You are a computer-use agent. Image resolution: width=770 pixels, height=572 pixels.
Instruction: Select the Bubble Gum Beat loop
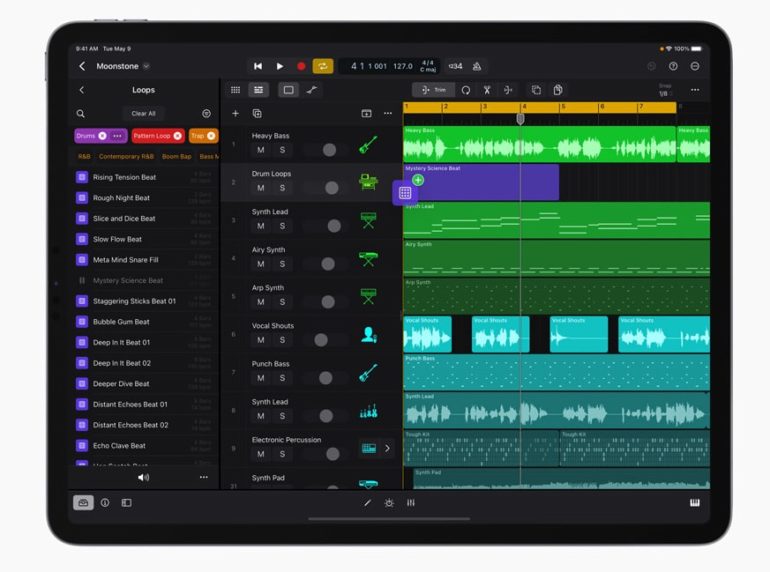pos(145,322)
